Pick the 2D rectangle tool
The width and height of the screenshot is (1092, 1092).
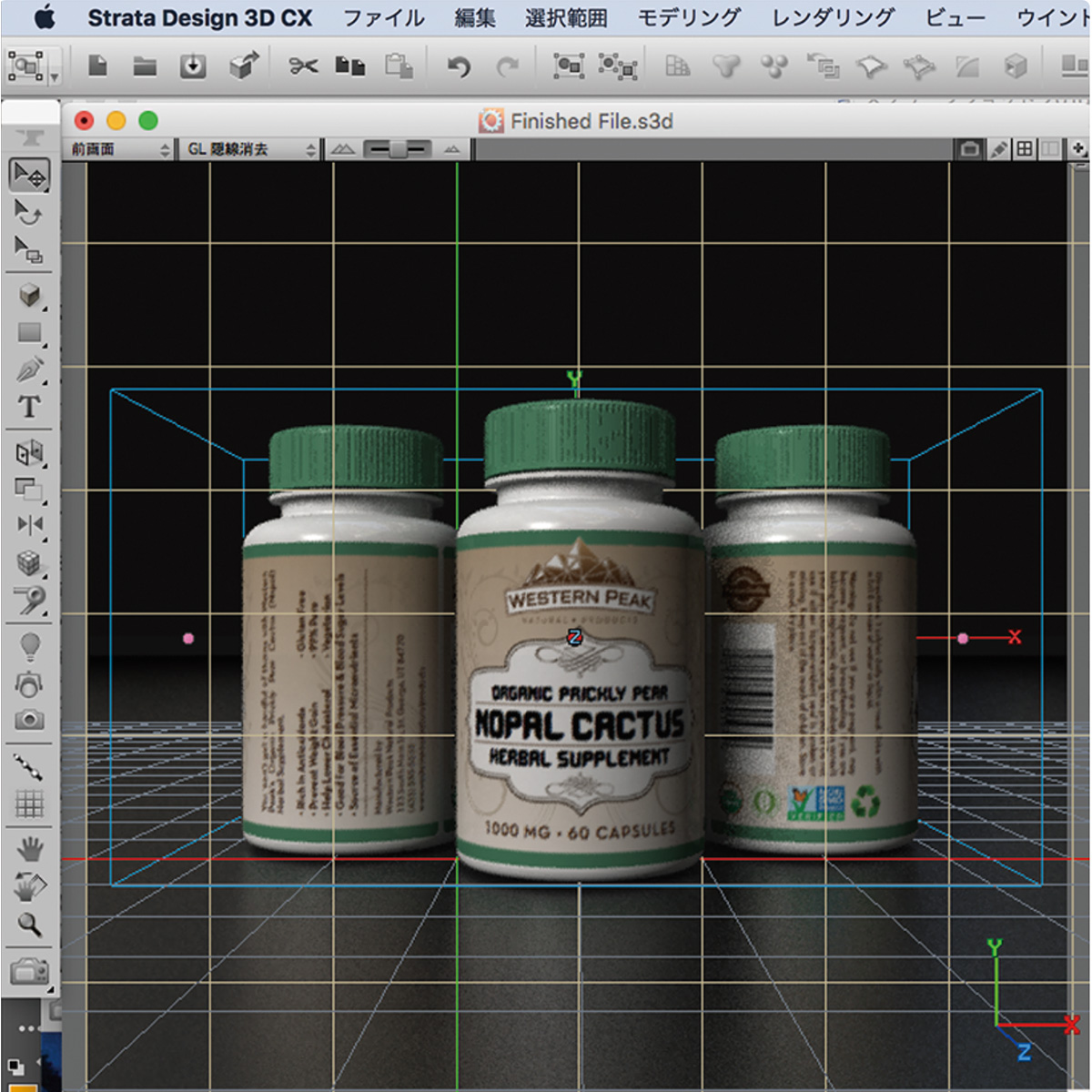coord(29,332)
